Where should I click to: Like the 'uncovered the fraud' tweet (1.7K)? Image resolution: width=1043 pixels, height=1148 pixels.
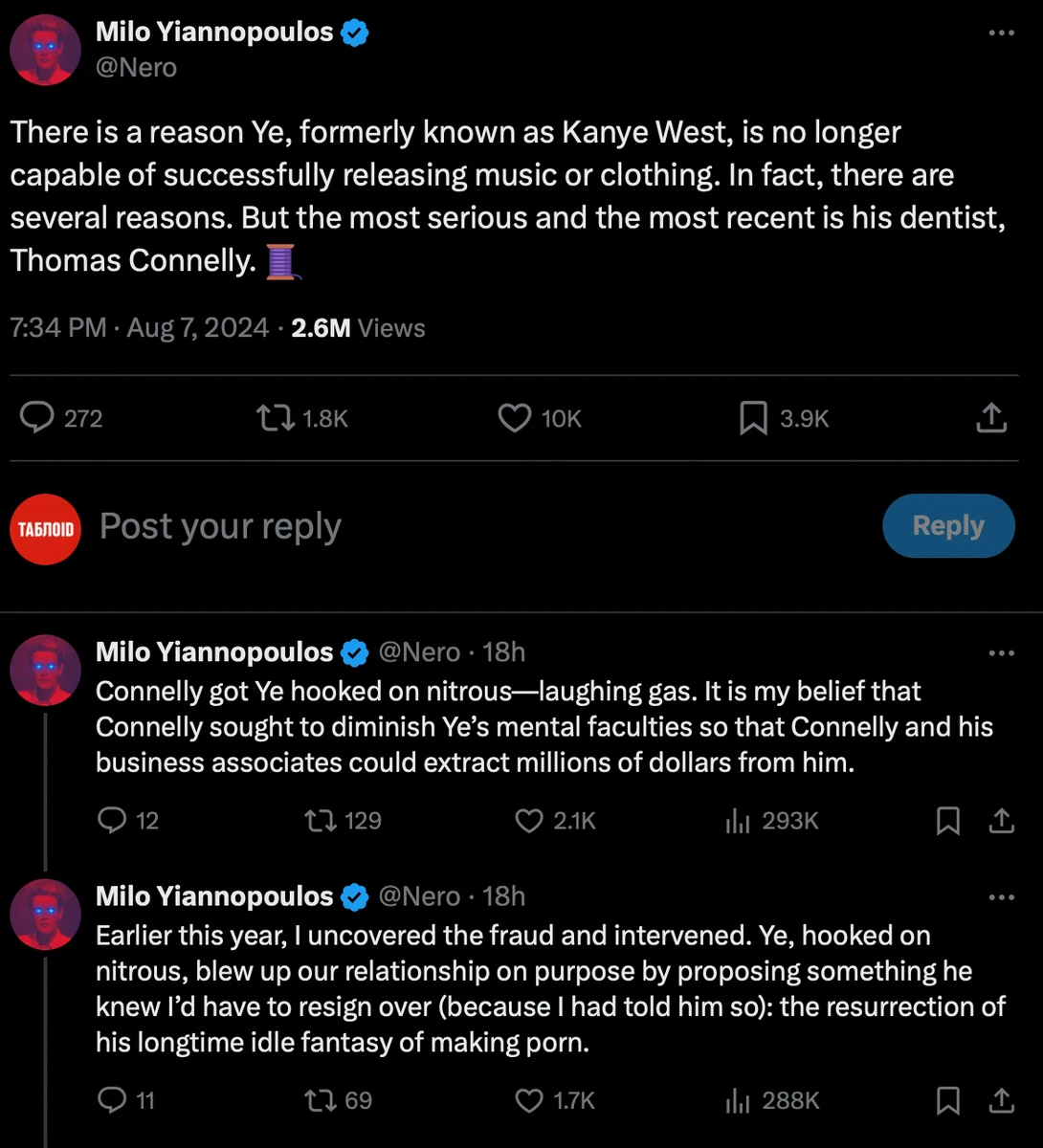[529, 1101]
